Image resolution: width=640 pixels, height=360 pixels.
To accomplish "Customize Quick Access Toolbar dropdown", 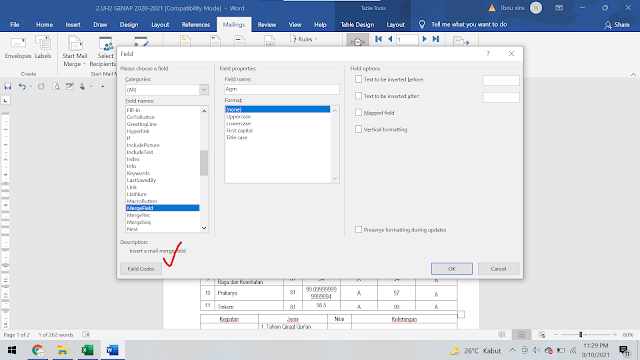I will [x=103, y=87].
